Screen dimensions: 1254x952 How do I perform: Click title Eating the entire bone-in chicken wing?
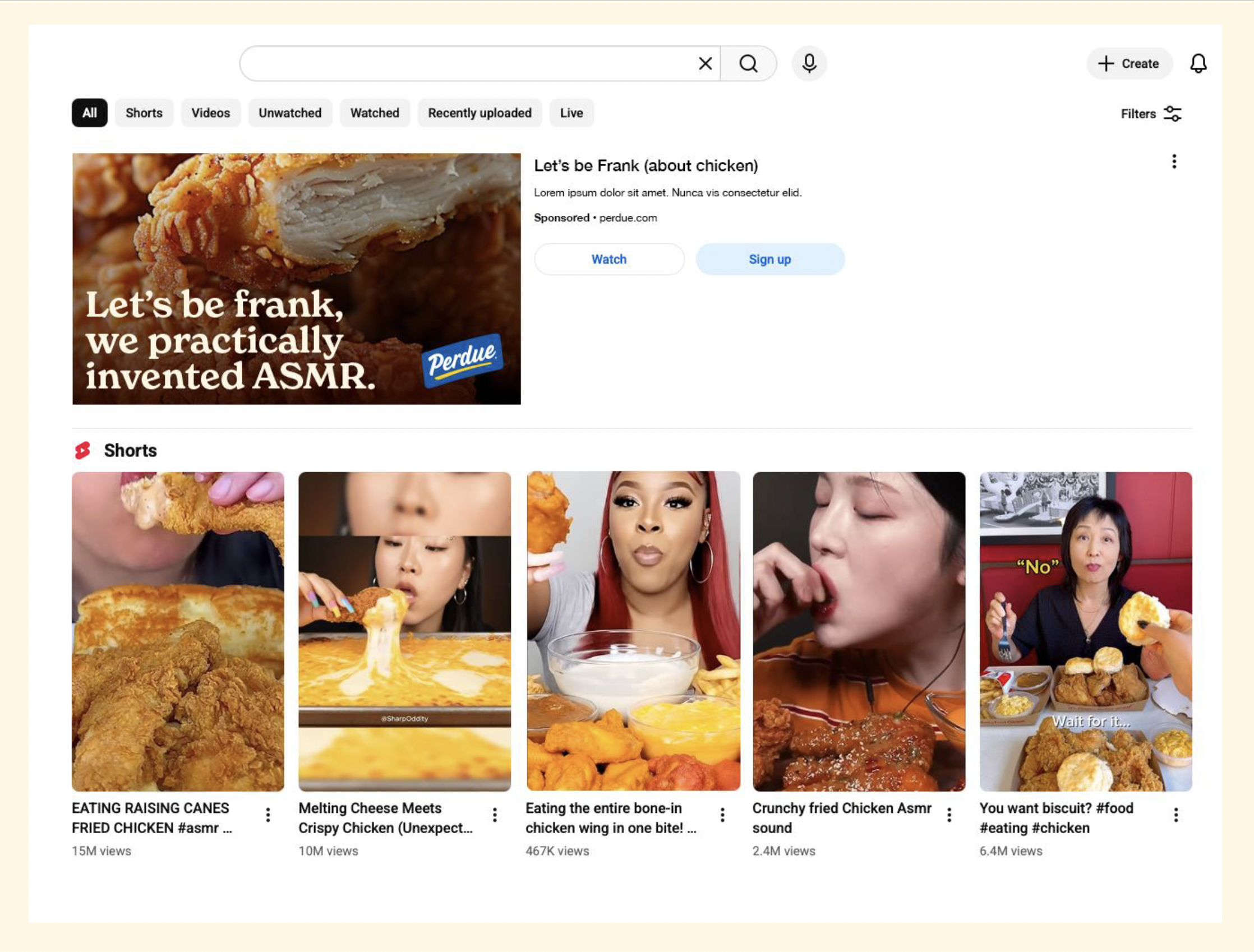coord(611,817)
